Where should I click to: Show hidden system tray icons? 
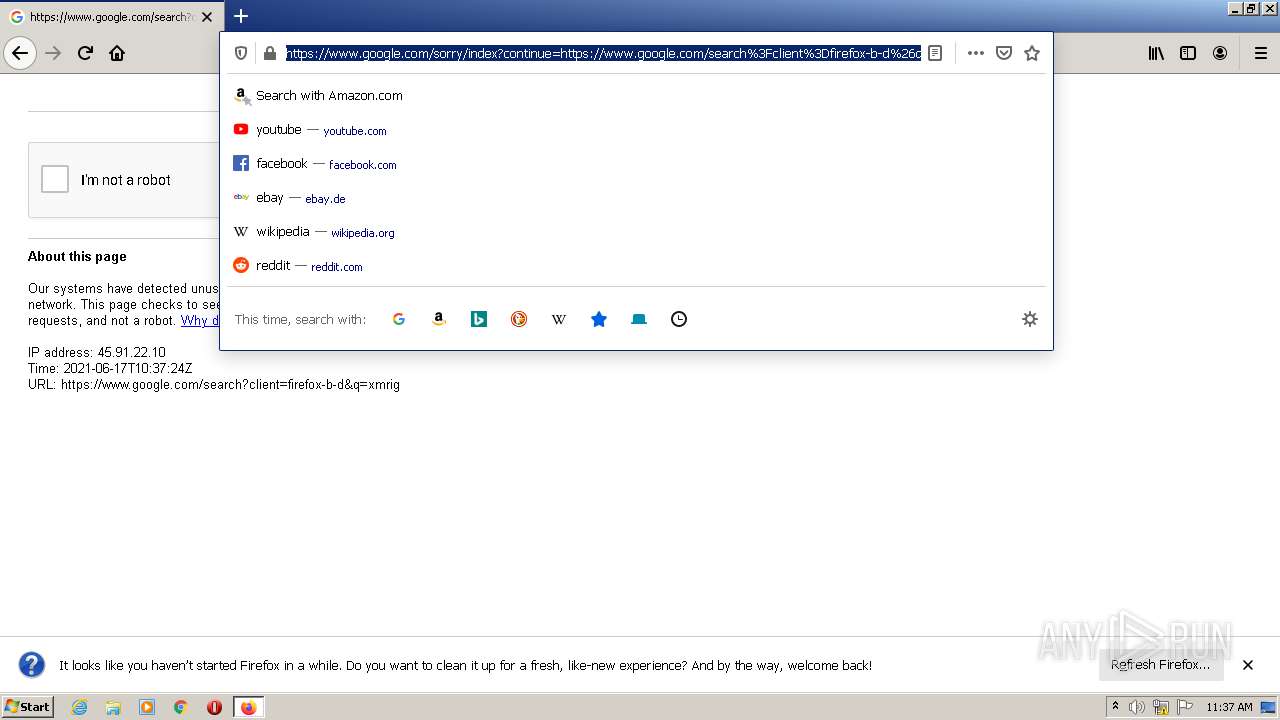1115,707
